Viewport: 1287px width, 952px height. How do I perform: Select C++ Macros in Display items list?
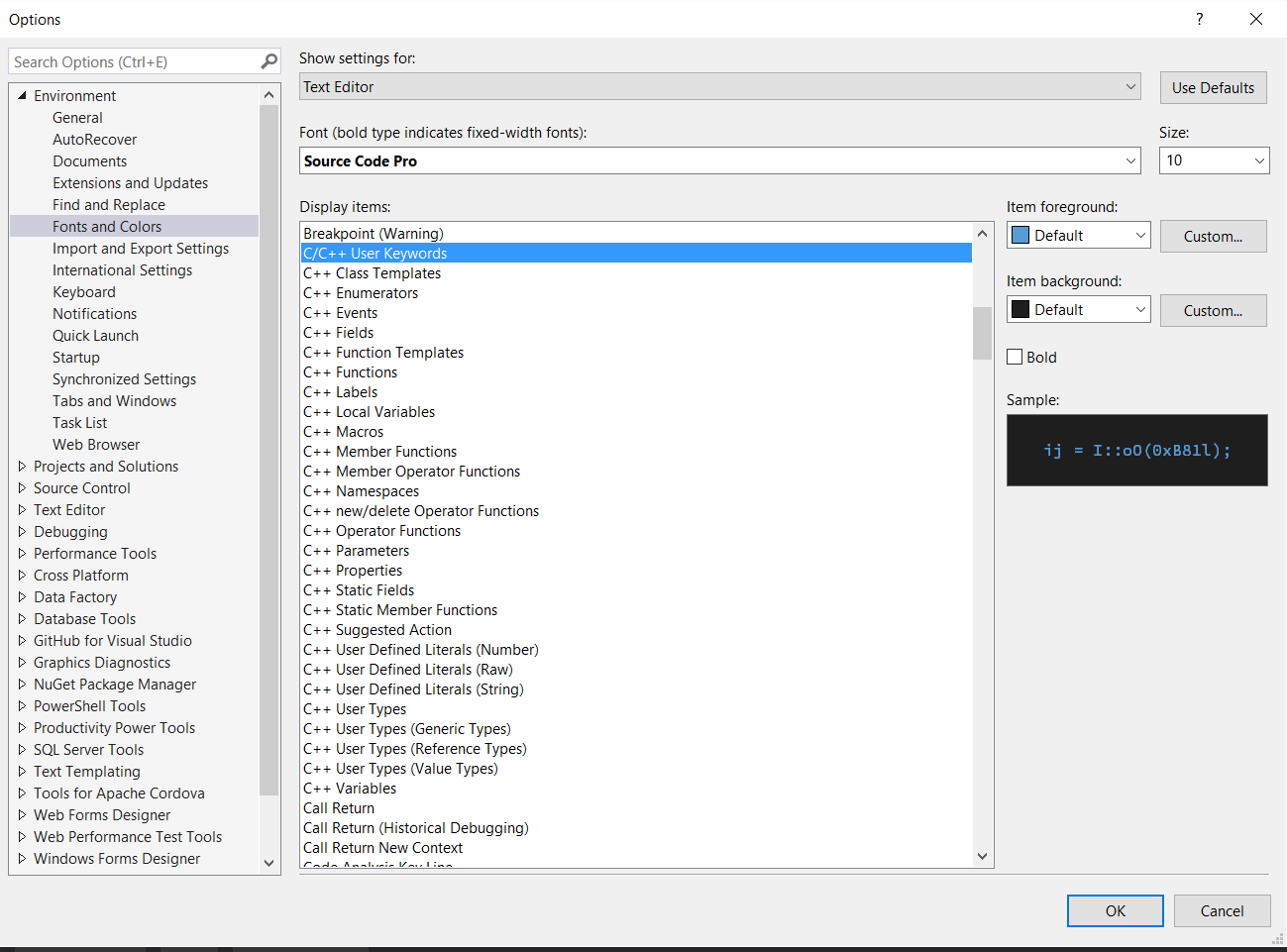tap(343, 431)
